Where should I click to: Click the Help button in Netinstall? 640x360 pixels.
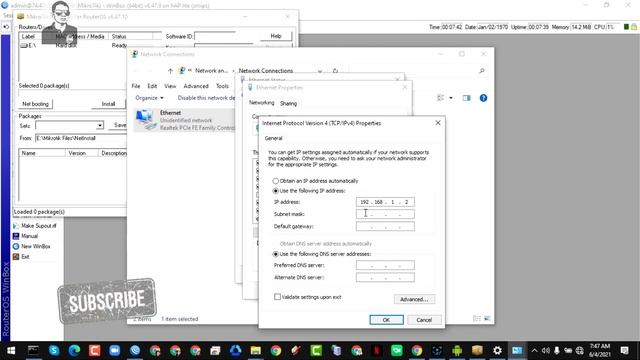click(x=276, y=36)
